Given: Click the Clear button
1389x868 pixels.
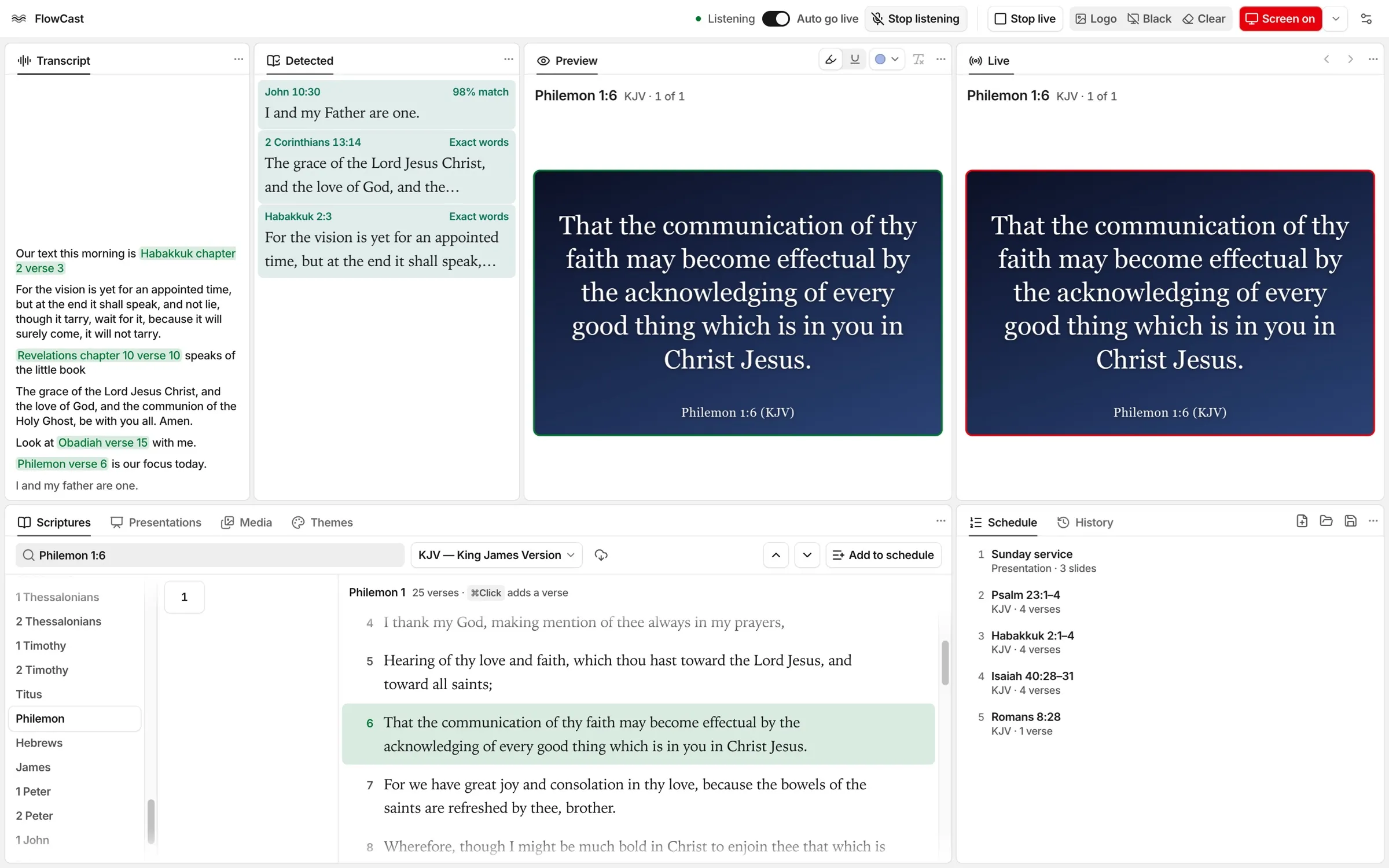Looking at the screenshot, I should click(1204, 19).
